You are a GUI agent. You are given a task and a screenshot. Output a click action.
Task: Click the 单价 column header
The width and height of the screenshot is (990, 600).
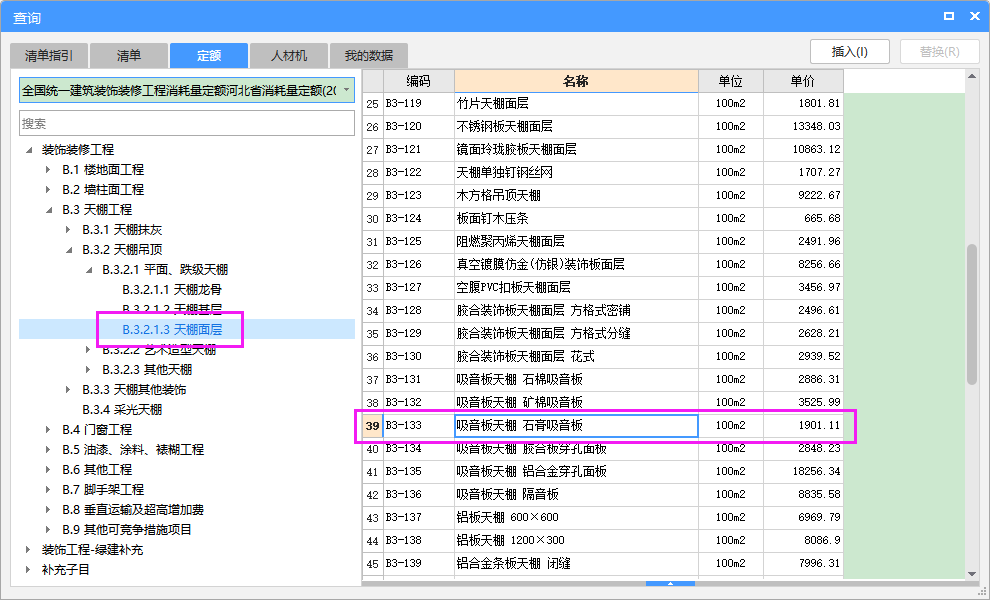click(x=803, y=81)
